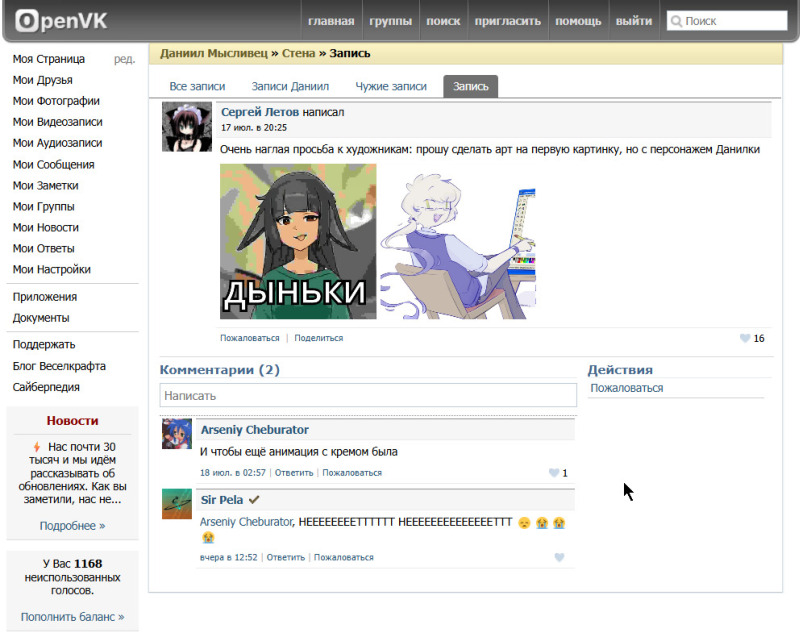Like Sir Pela's comment heart
The width and height of the screenshot is (807, 637).
(x=559, y=557)
